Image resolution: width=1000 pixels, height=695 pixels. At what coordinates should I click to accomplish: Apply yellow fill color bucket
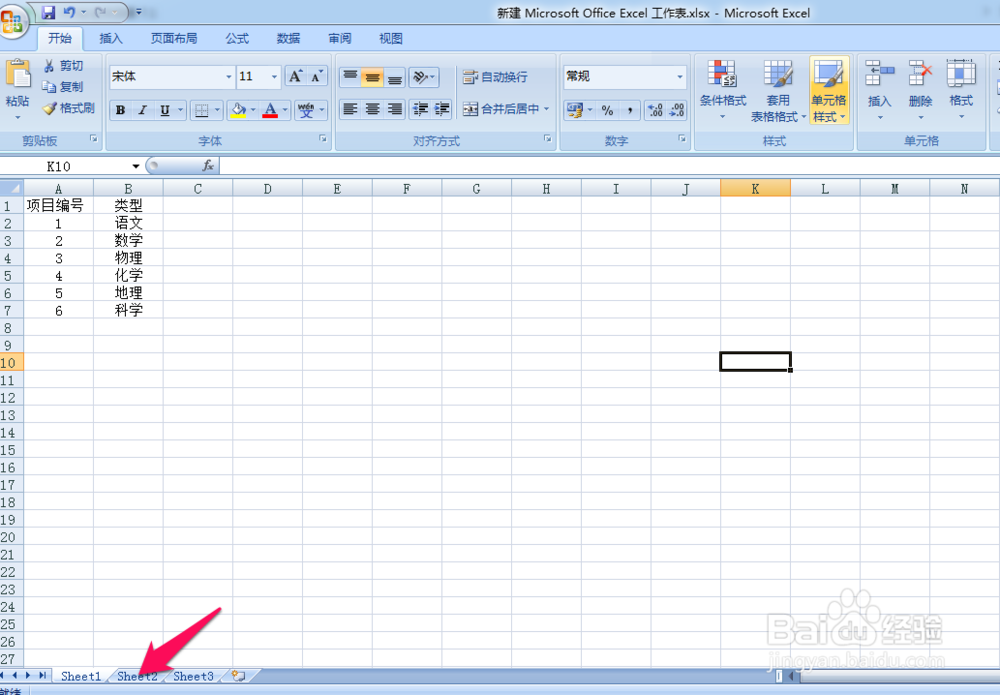click(239, 110)
